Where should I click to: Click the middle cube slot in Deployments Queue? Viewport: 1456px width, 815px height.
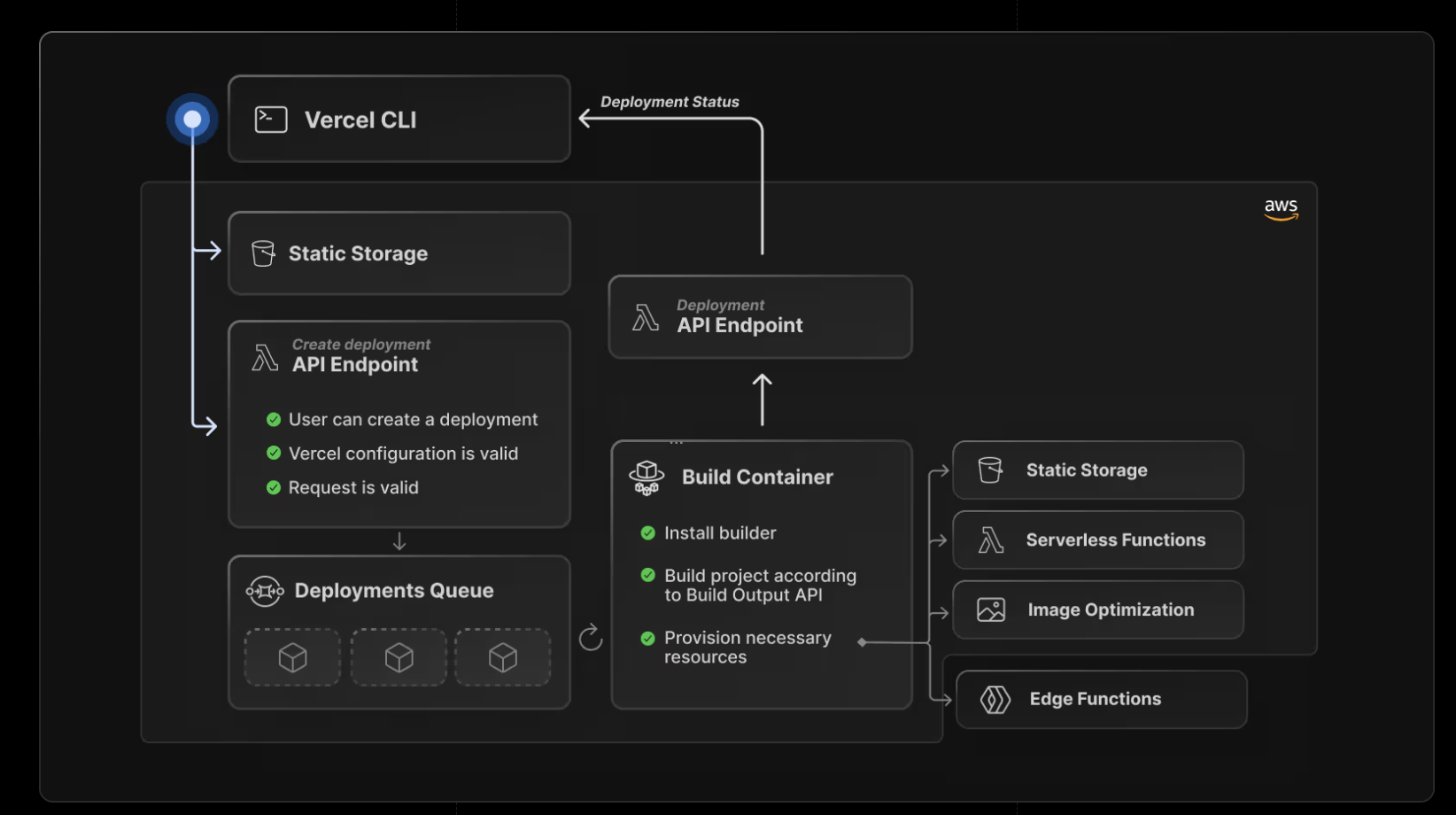[x=399, y=657]
